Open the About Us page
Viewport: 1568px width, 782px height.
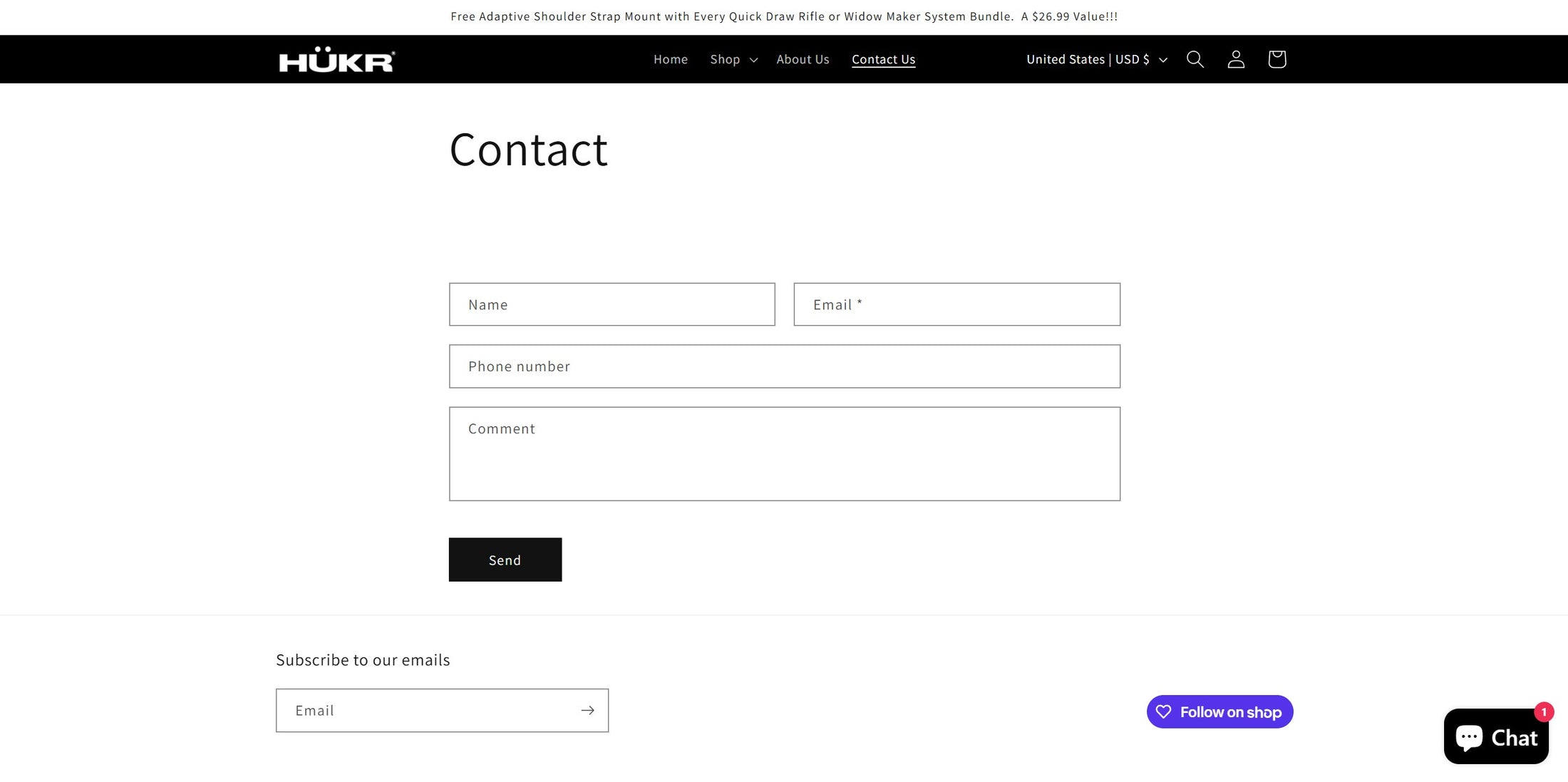pos(803,59)
